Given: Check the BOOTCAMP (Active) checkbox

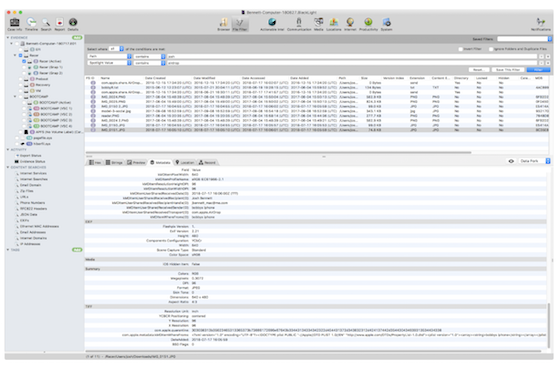Looking at the screenshot, I should pyautogui.click(x=24, y=103).
